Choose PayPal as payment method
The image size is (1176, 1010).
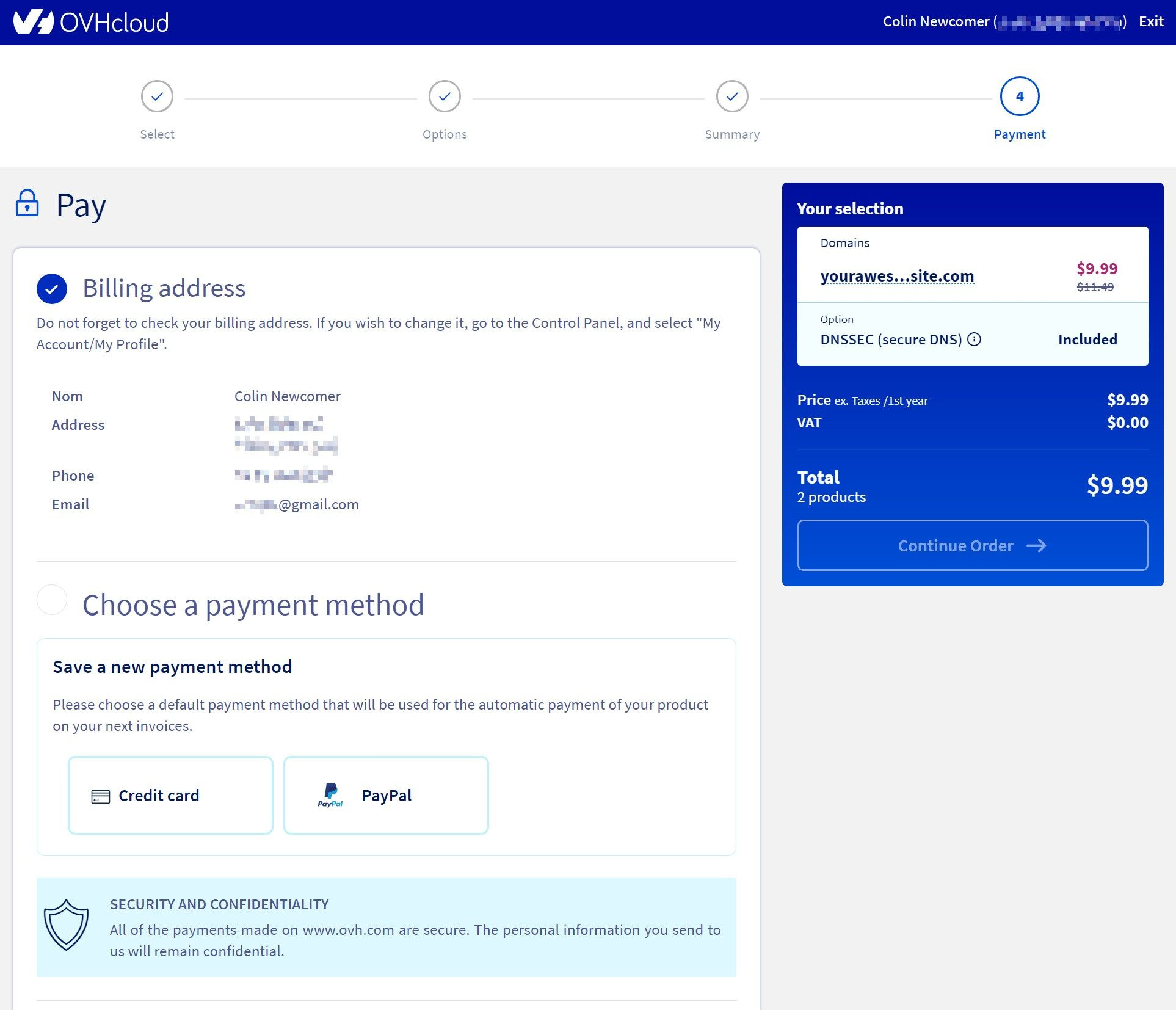(x=385, y=795)
